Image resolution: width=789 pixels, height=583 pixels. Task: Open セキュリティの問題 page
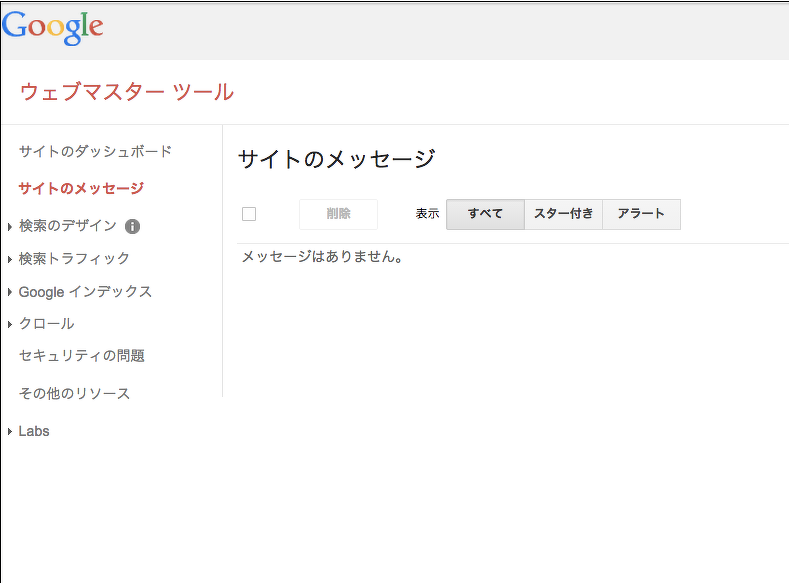pyautogui.click(x=82, y=356)
